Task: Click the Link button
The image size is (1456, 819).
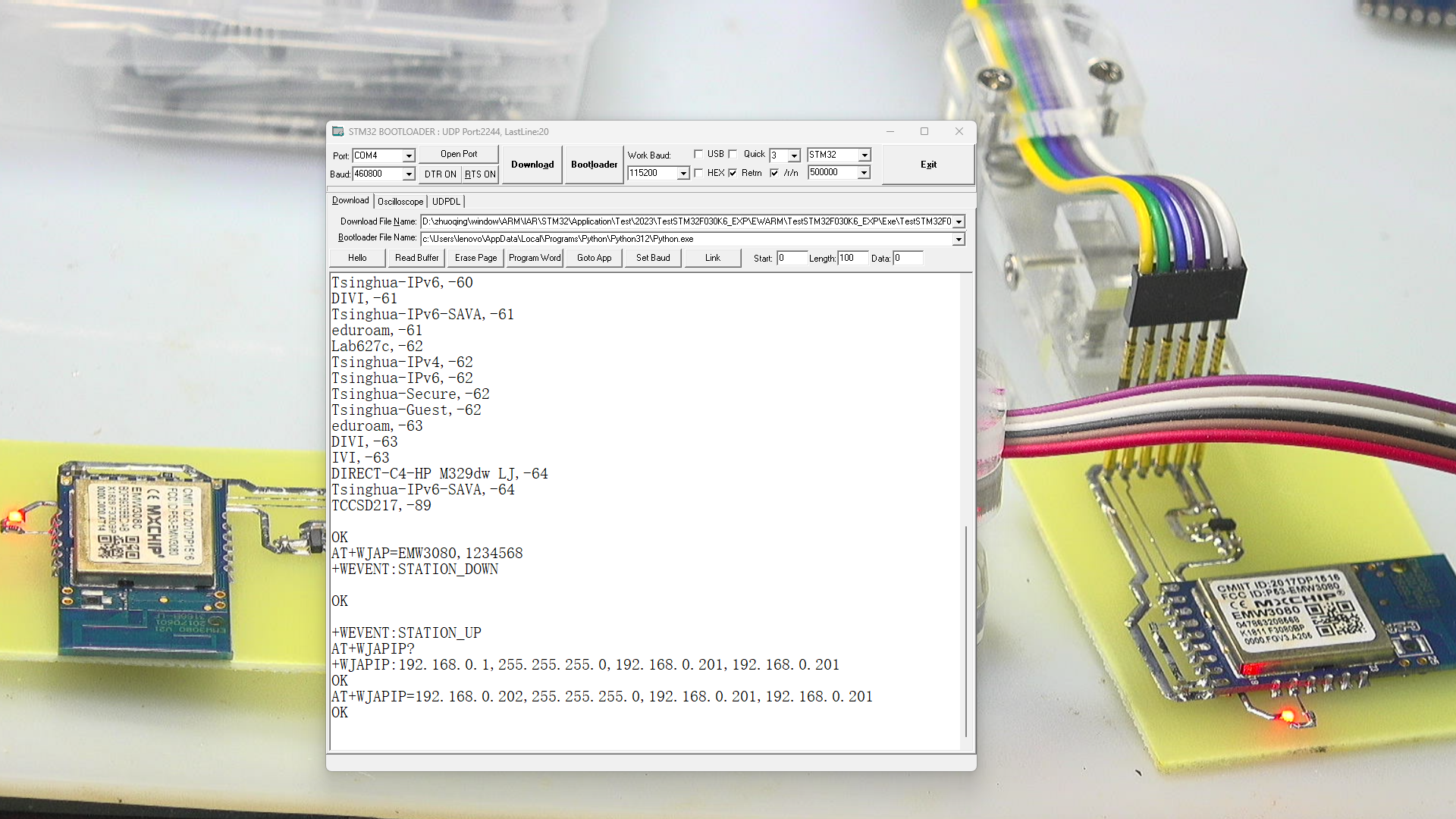Action: coord(712,258)
